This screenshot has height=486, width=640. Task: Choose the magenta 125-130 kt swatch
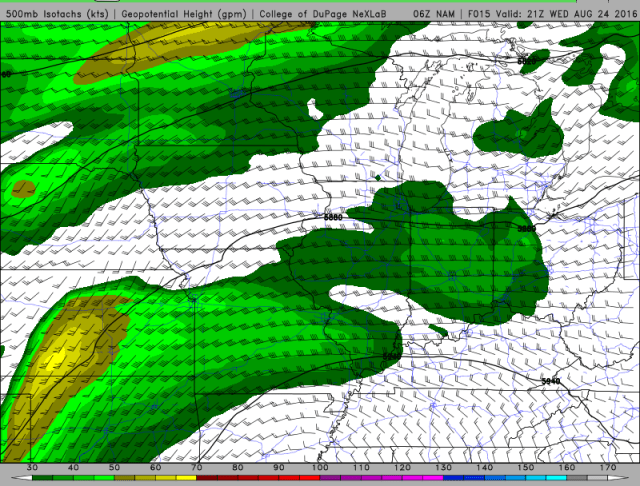(433, 478)
